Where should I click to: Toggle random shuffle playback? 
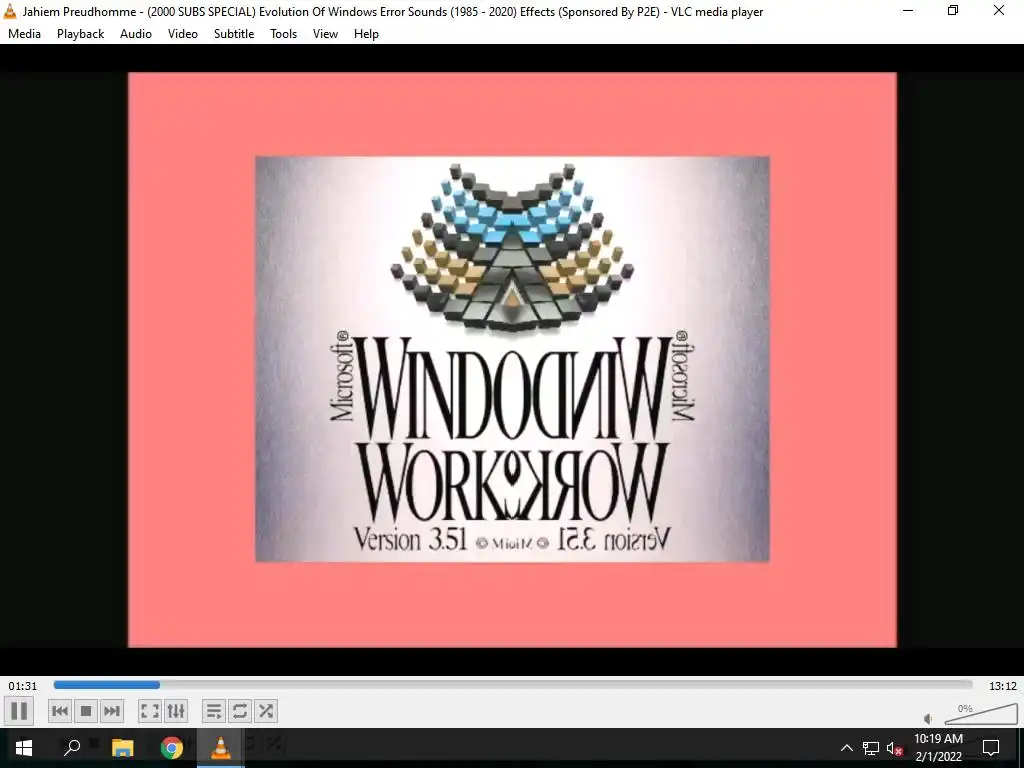coord(266,711)
